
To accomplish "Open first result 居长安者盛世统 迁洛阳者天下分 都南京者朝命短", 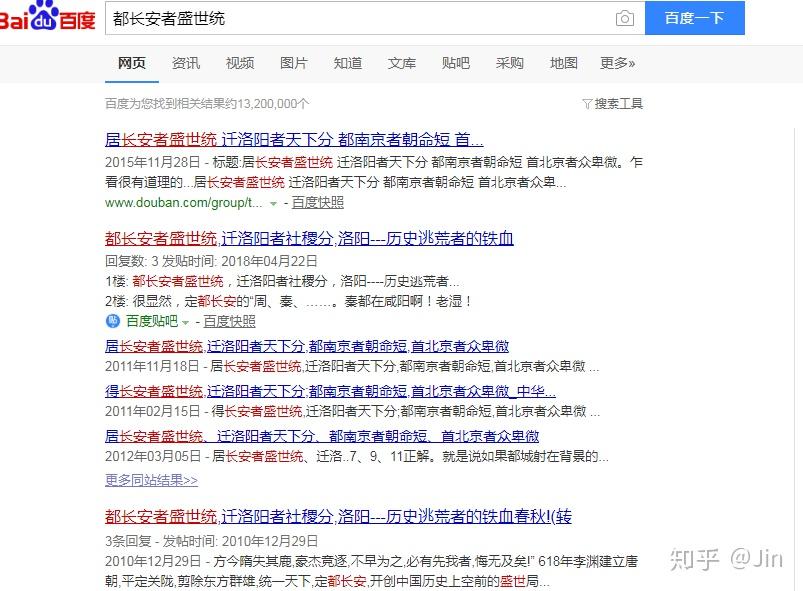I will [x=294, y=139].
